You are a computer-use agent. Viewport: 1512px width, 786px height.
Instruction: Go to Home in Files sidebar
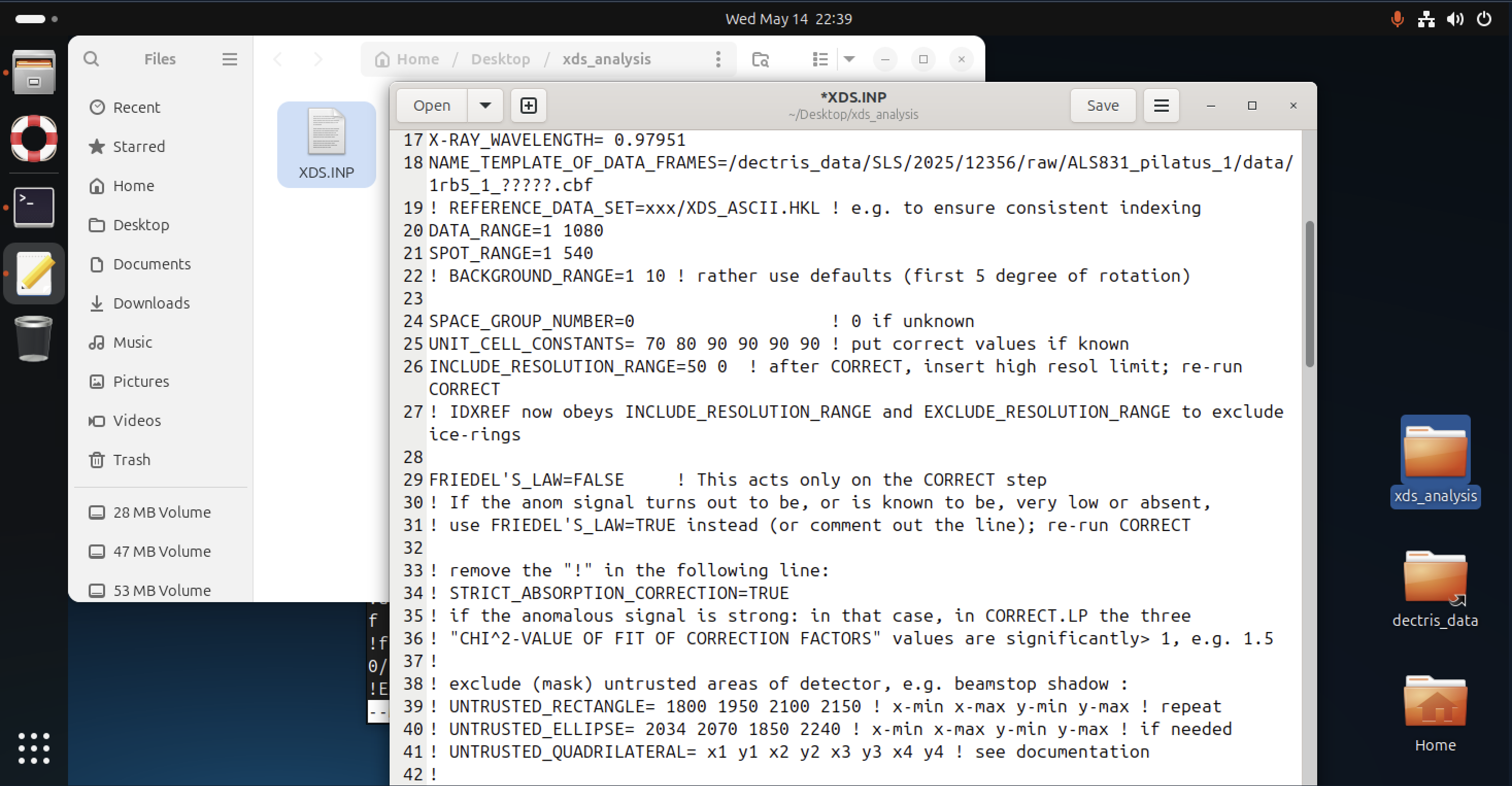coord(160,185)
